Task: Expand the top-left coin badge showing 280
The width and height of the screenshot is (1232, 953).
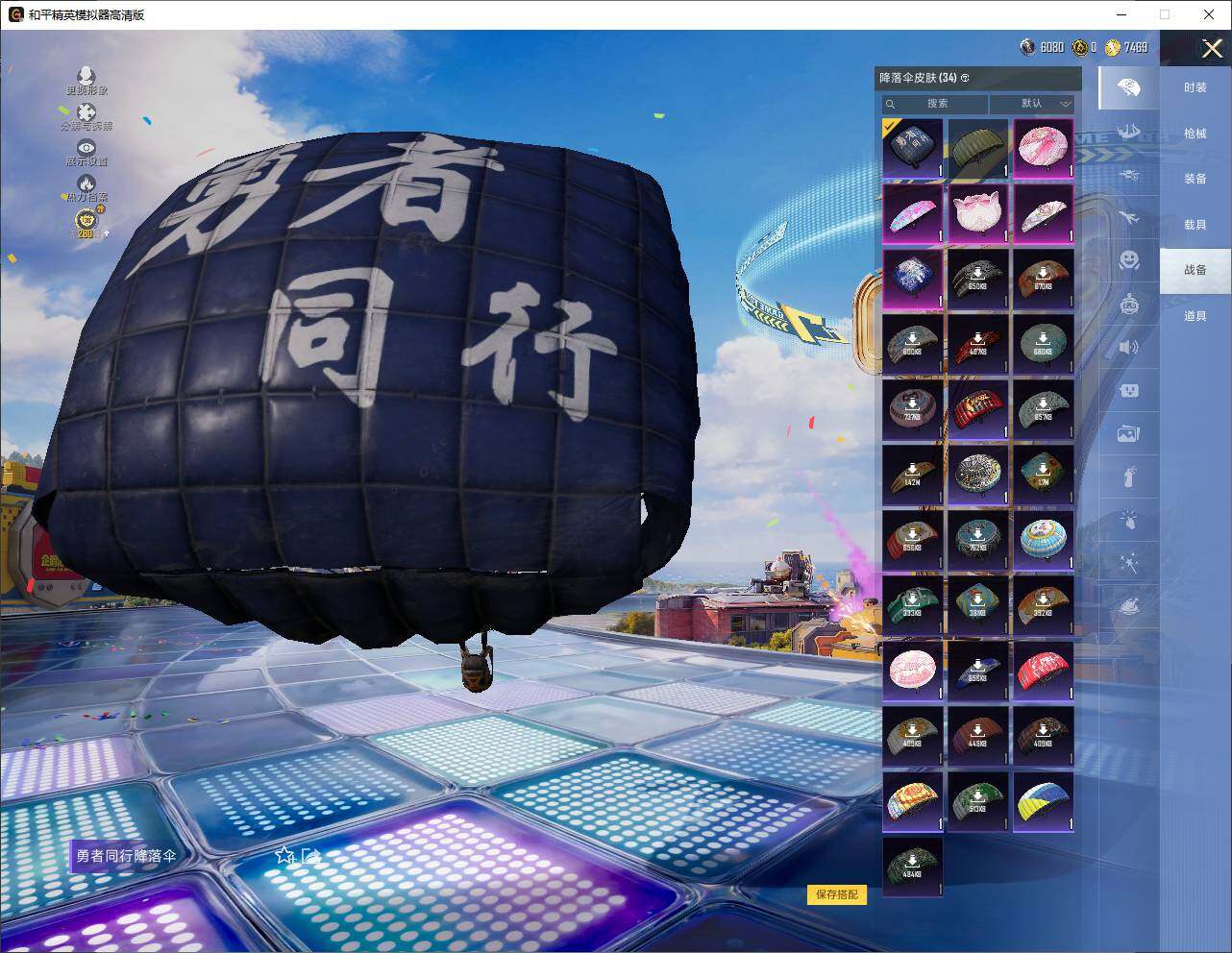Action: click(86, 223)
